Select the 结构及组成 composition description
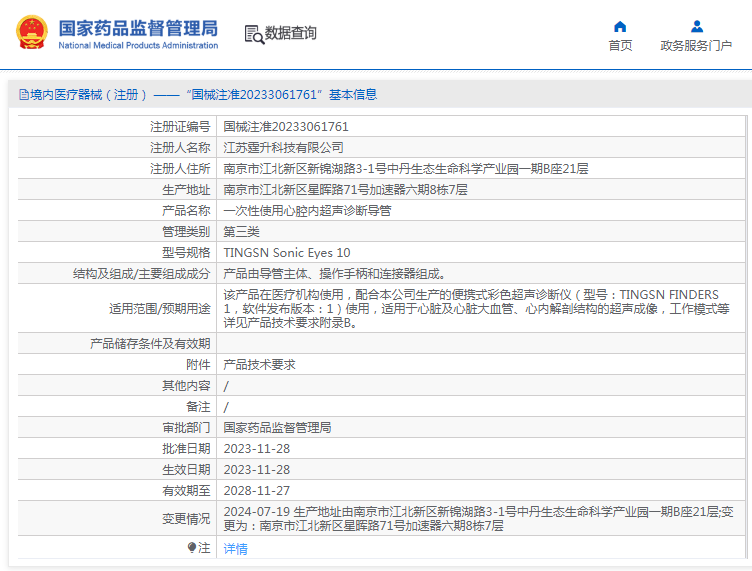Image resolution: width=752 pixels, height=571 pixels. [335, 274]
